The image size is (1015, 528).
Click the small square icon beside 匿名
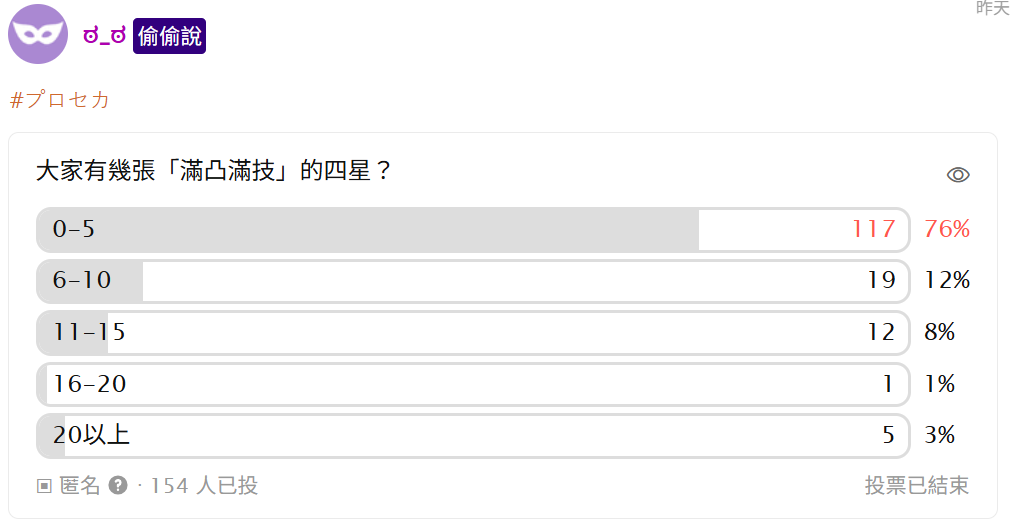pyautogui.click(x=44, y=486)
